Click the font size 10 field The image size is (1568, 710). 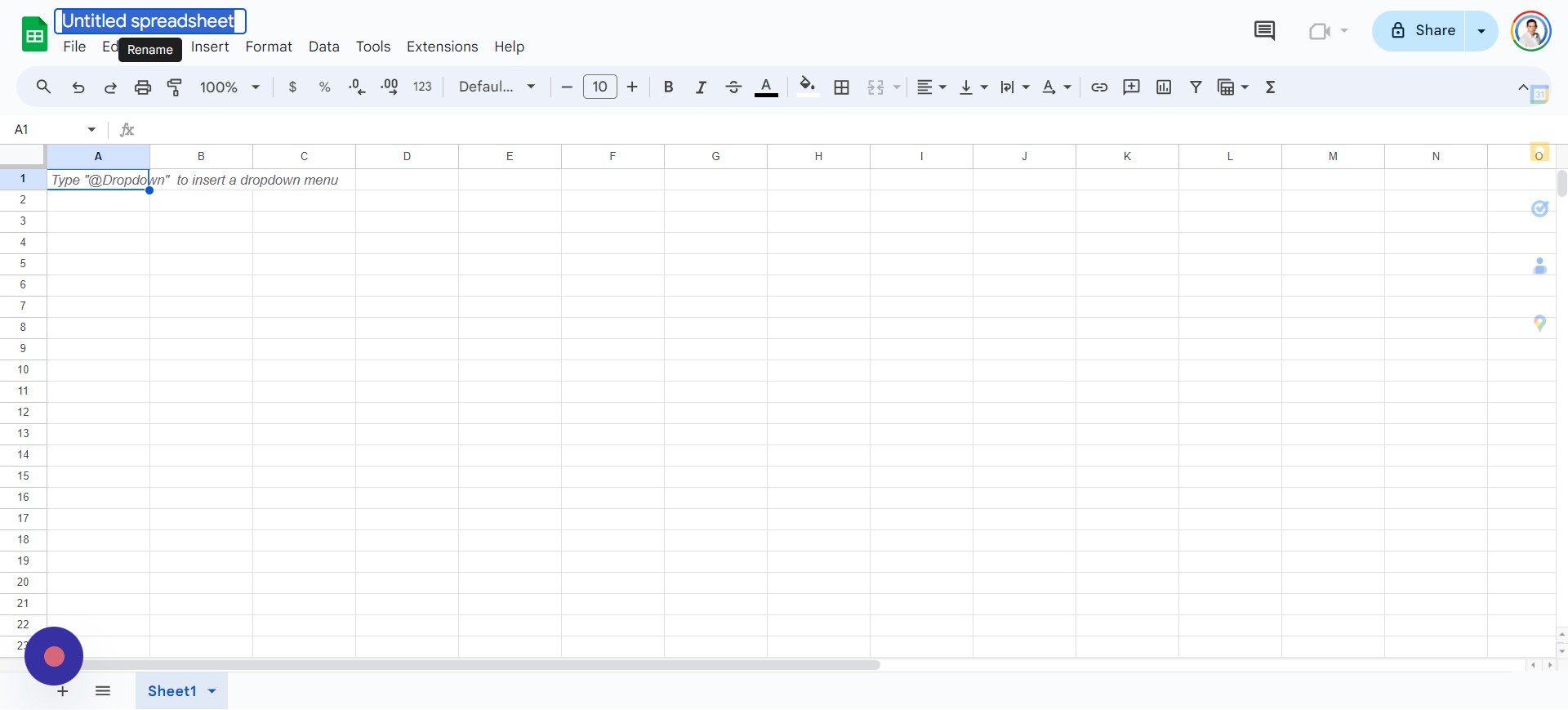pos(600,87)
